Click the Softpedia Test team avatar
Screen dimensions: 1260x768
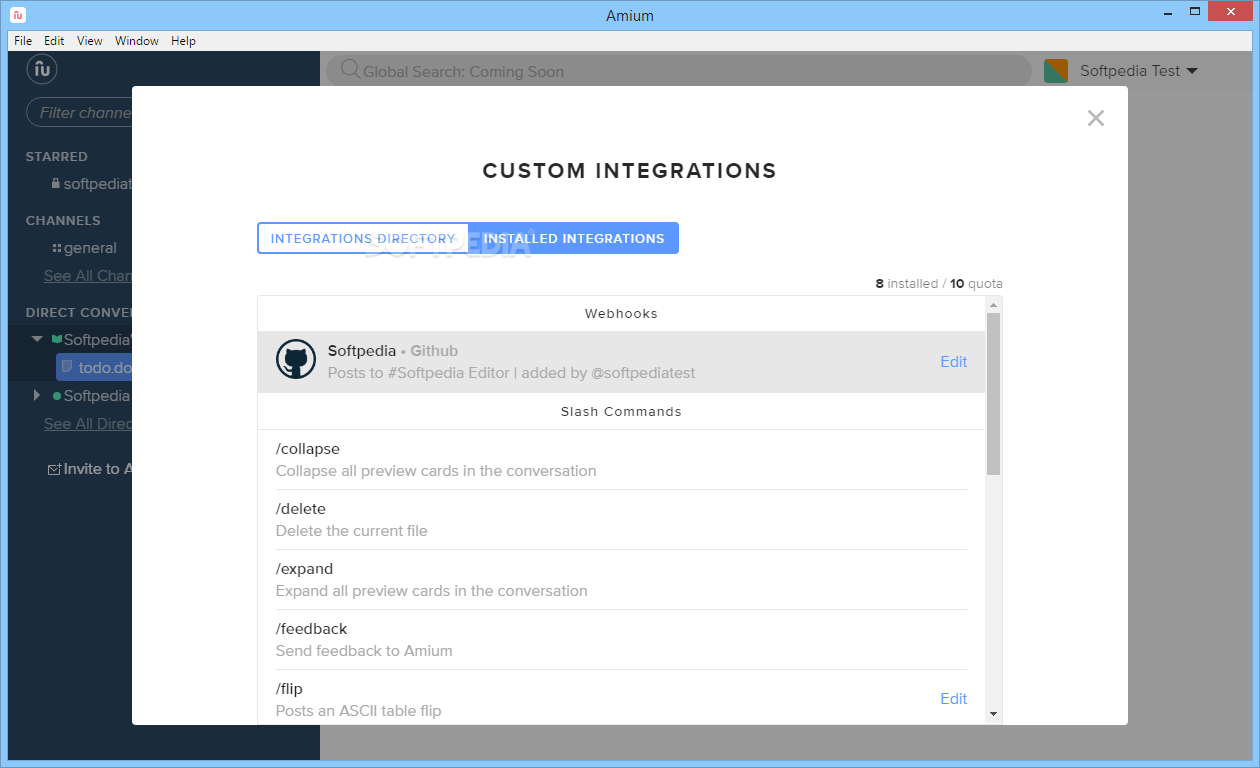click(x=1056, y=71)
